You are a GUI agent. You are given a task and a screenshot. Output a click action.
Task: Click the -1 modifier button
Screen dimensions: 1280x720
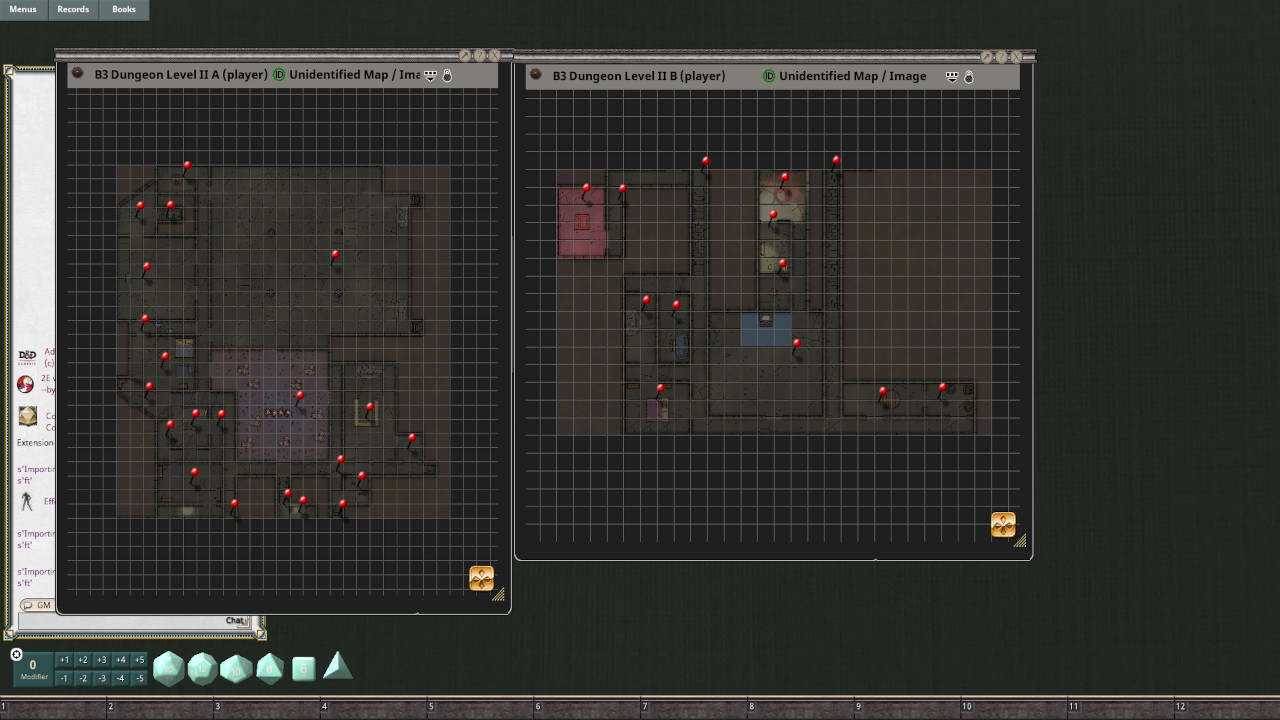point(61,677)
